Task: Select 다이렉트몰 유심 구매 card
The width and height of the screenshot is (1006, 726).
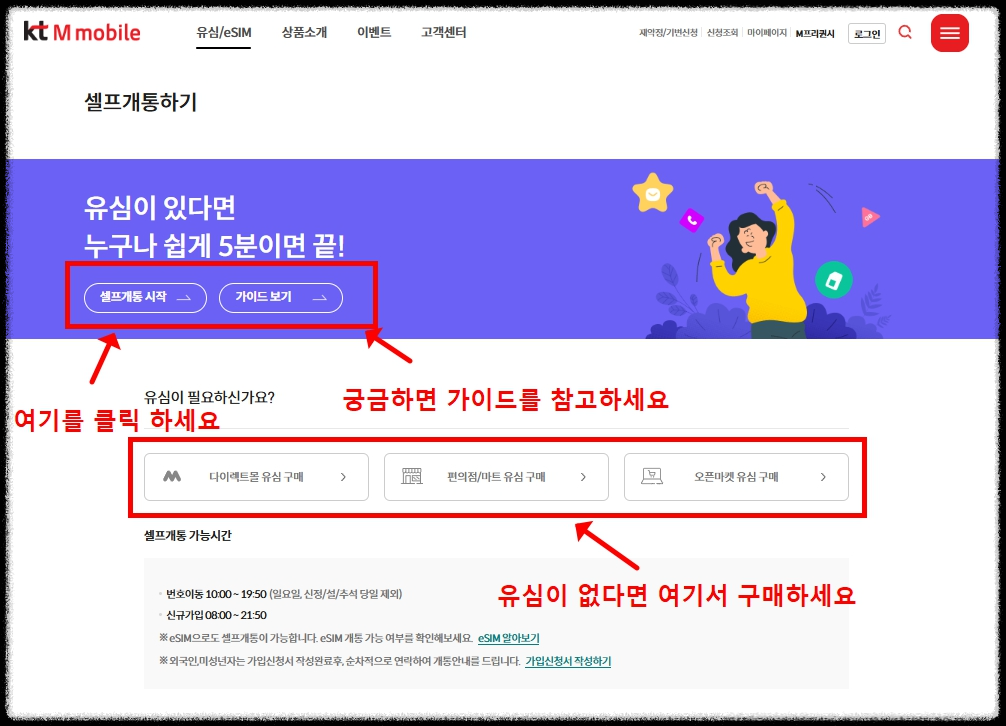Action: pos(257,477)
